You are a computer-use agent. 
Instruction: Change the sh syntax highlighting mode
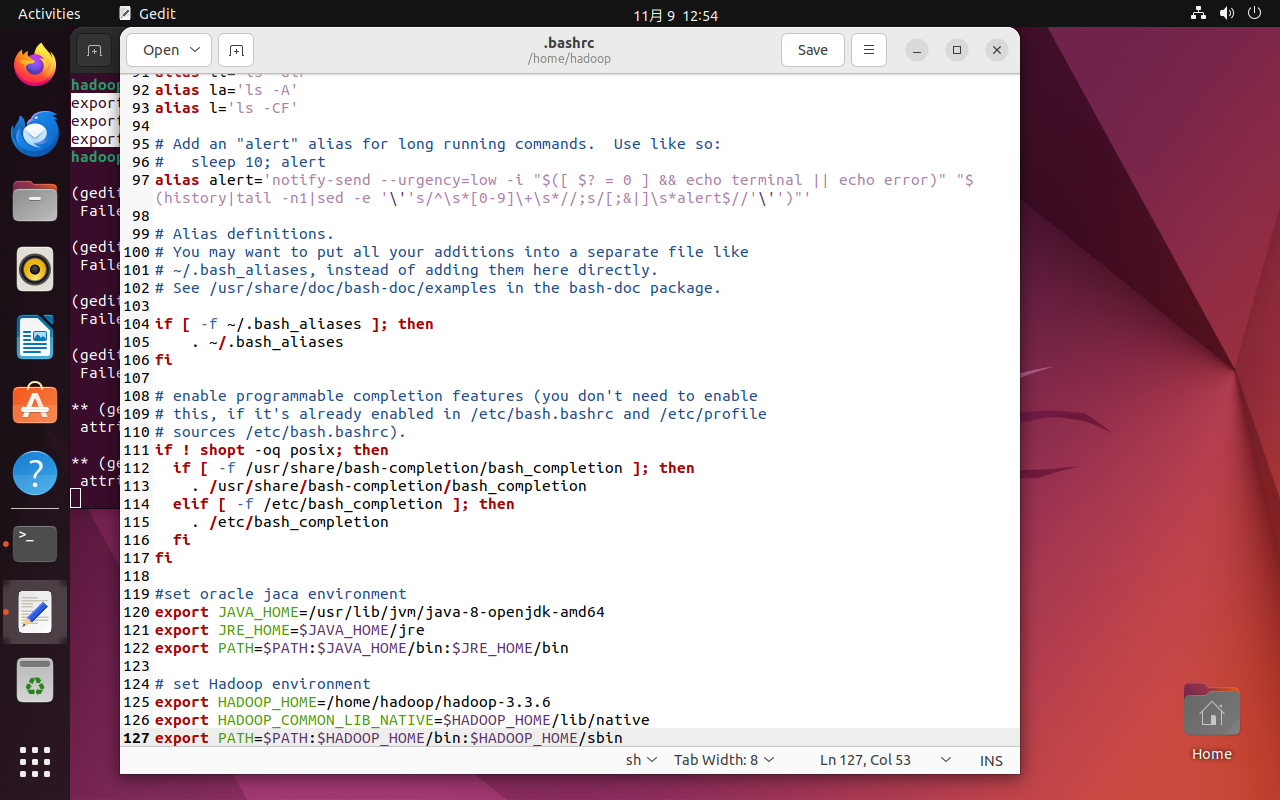(x=641, y=760)
